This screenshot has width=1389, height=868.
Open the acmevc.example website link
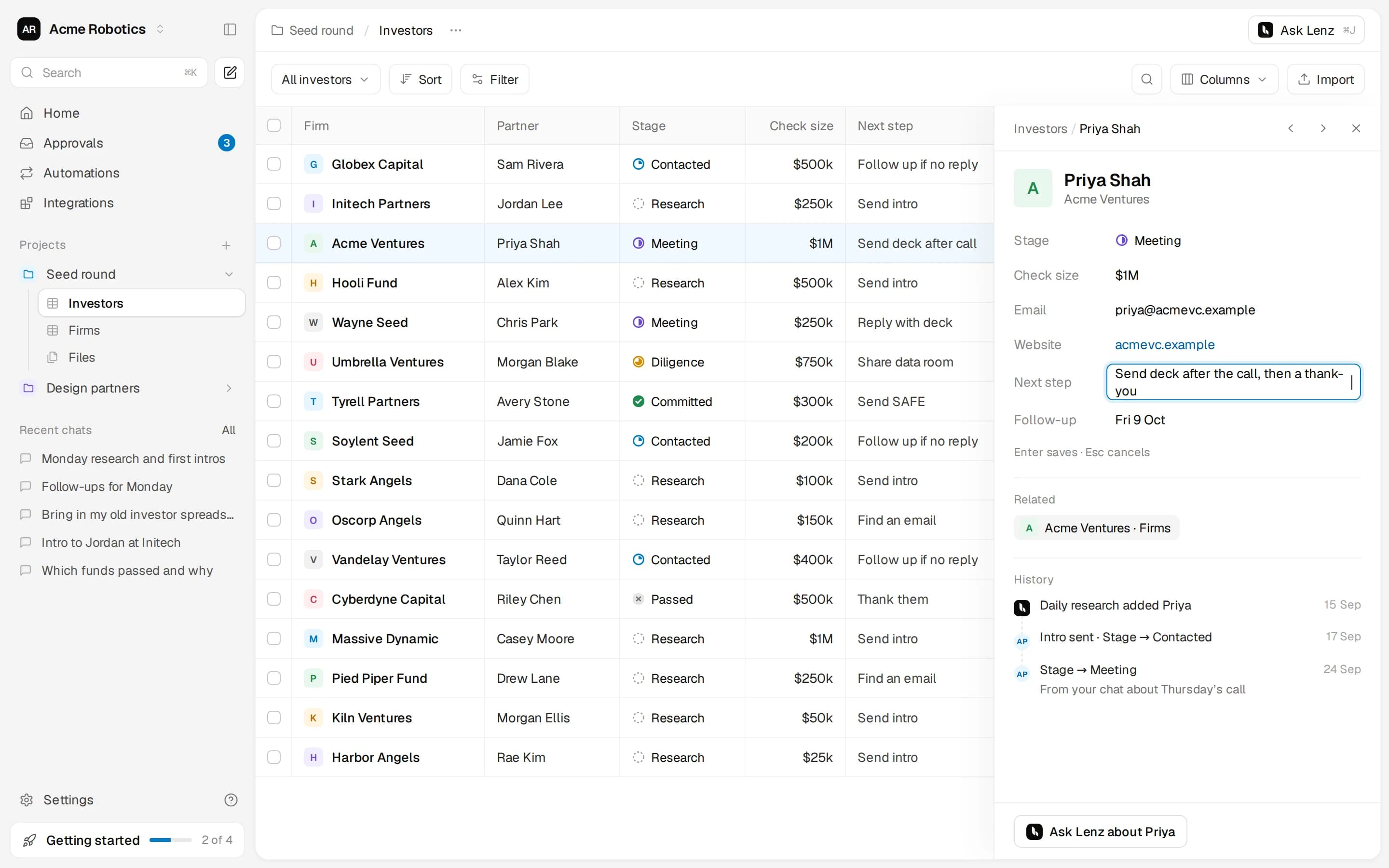(x=1165, y=344)
